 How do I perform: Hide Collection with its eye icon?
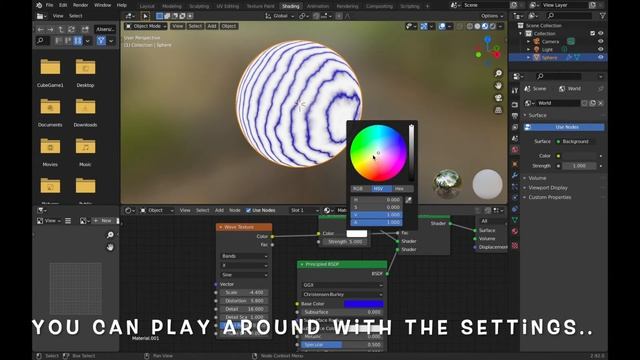600,33
